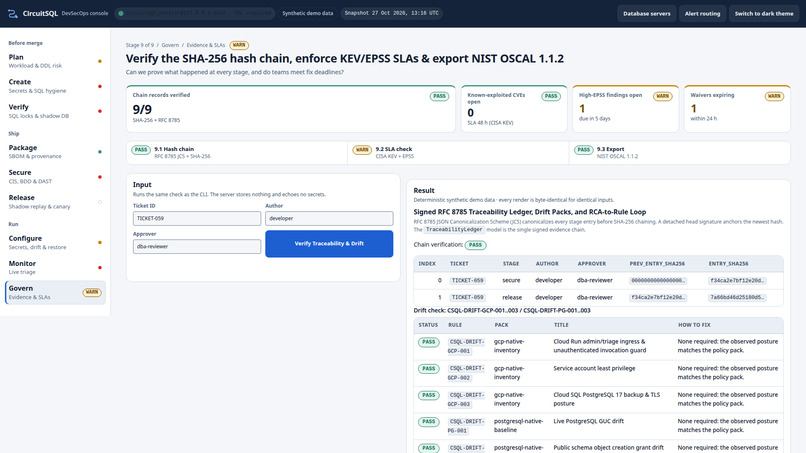Click the Stage 9 of 9 breadcrumb
806x453 pixels.
tap(140, 45)
